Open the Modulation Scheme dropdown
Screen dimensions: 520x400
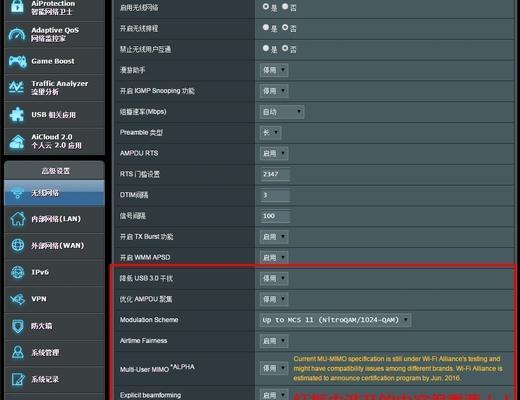[x=335, y=320]
